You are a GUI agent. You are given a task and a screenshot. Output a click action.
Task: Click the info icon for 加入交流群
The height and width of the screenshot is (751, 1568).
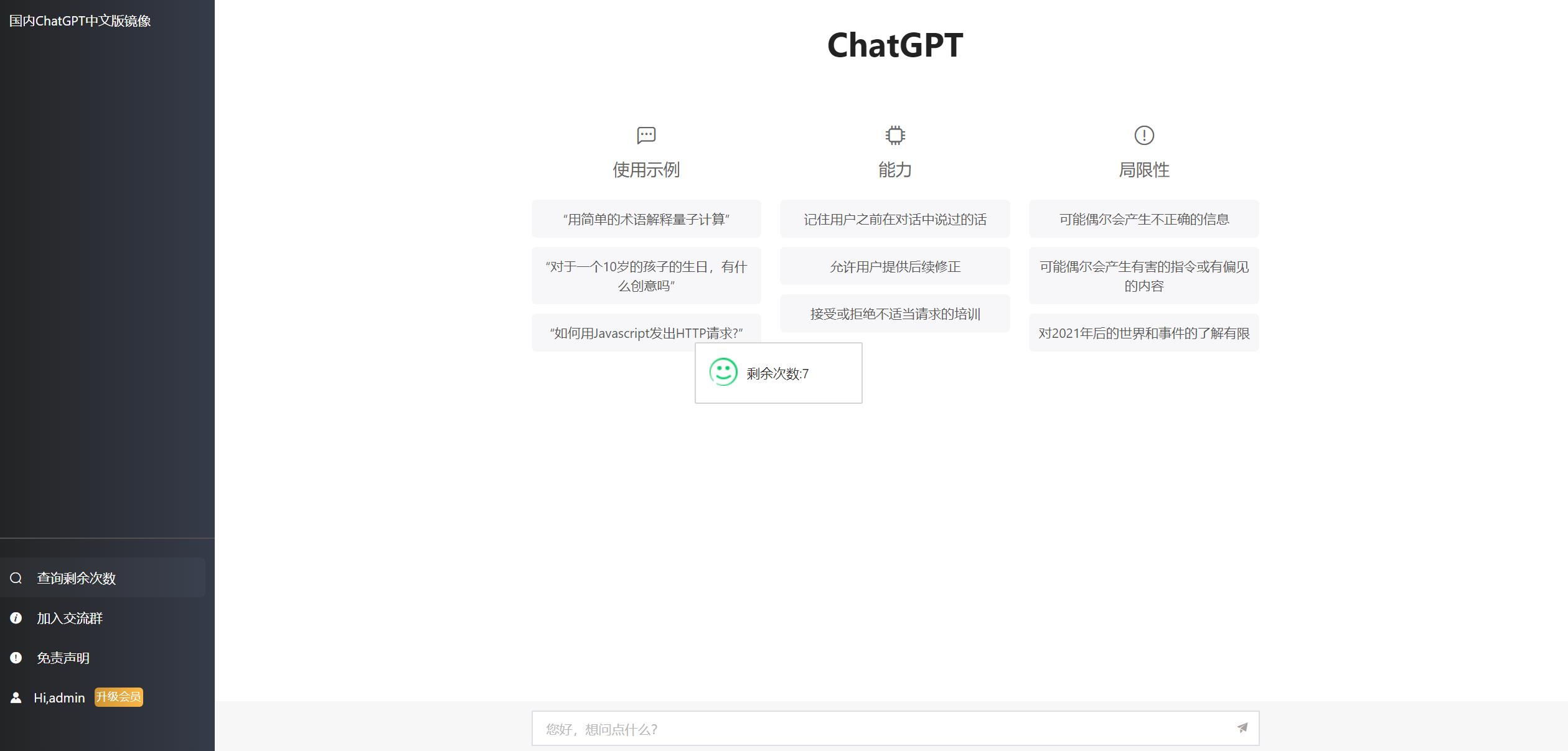pyautogui.click(x=16, y=617)
